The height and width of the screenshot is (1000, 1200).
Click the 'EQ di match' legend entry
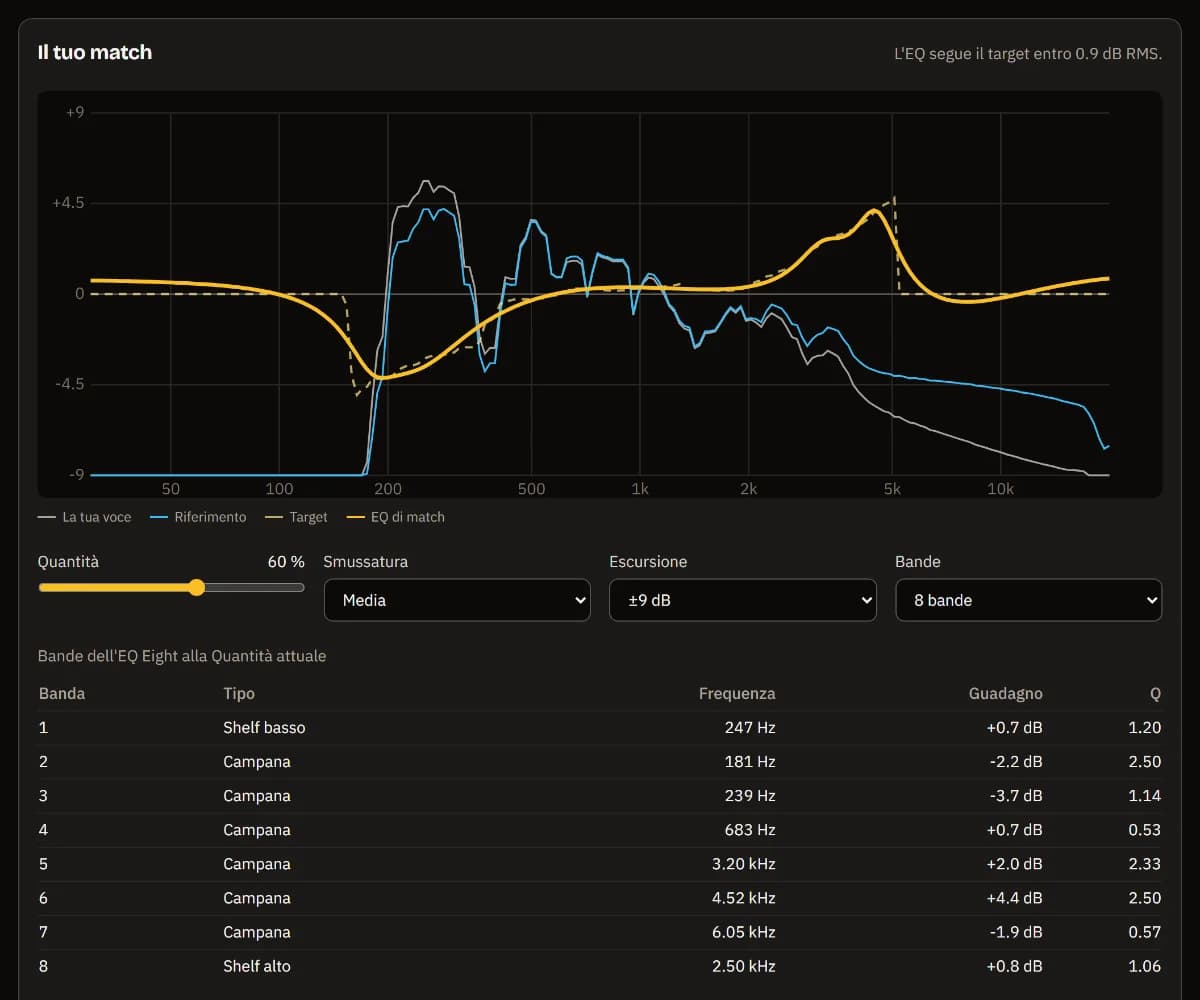(396, 517)
